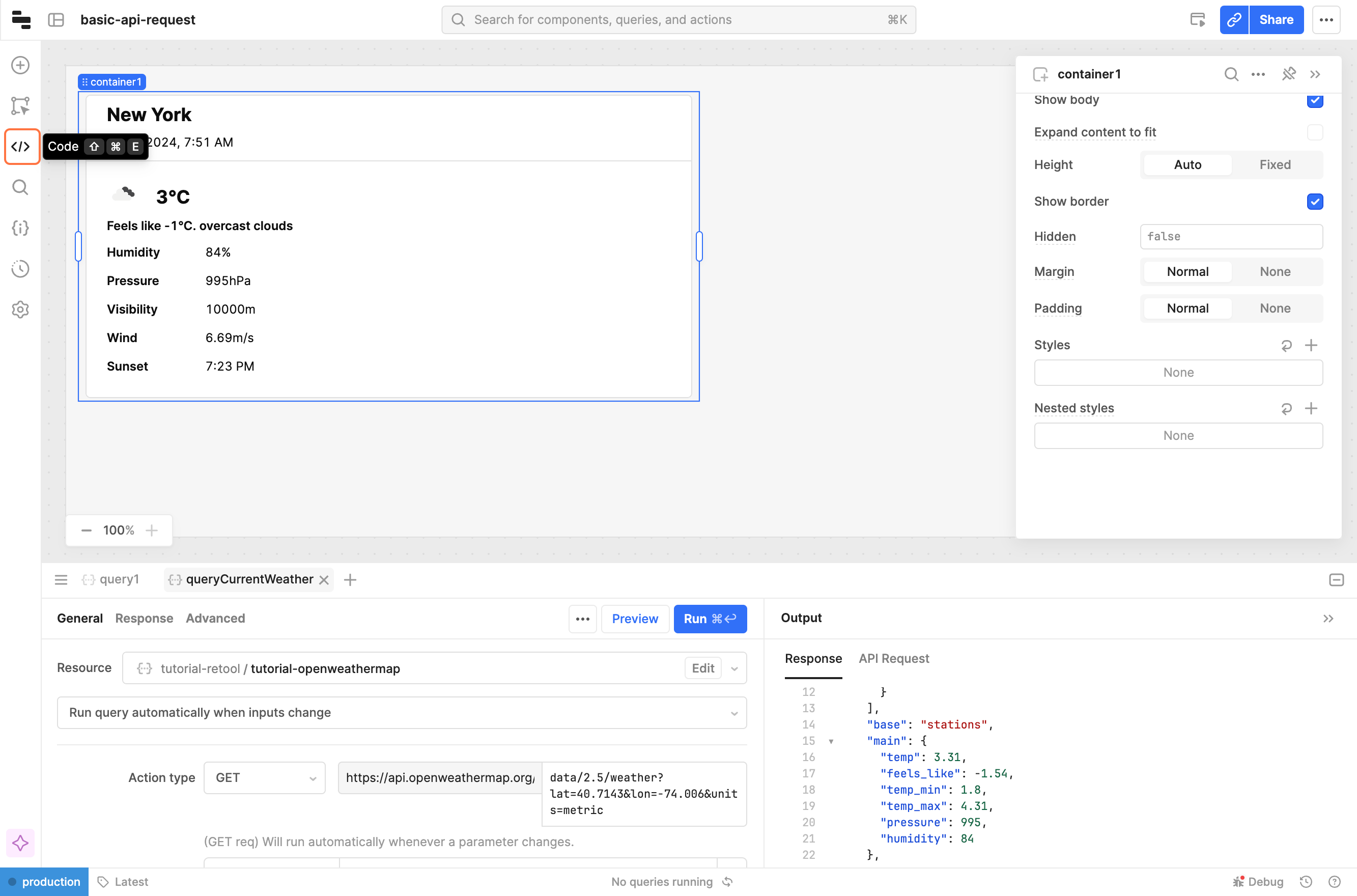Click the Preview button

pyautogui.click(x=635, y=619)
